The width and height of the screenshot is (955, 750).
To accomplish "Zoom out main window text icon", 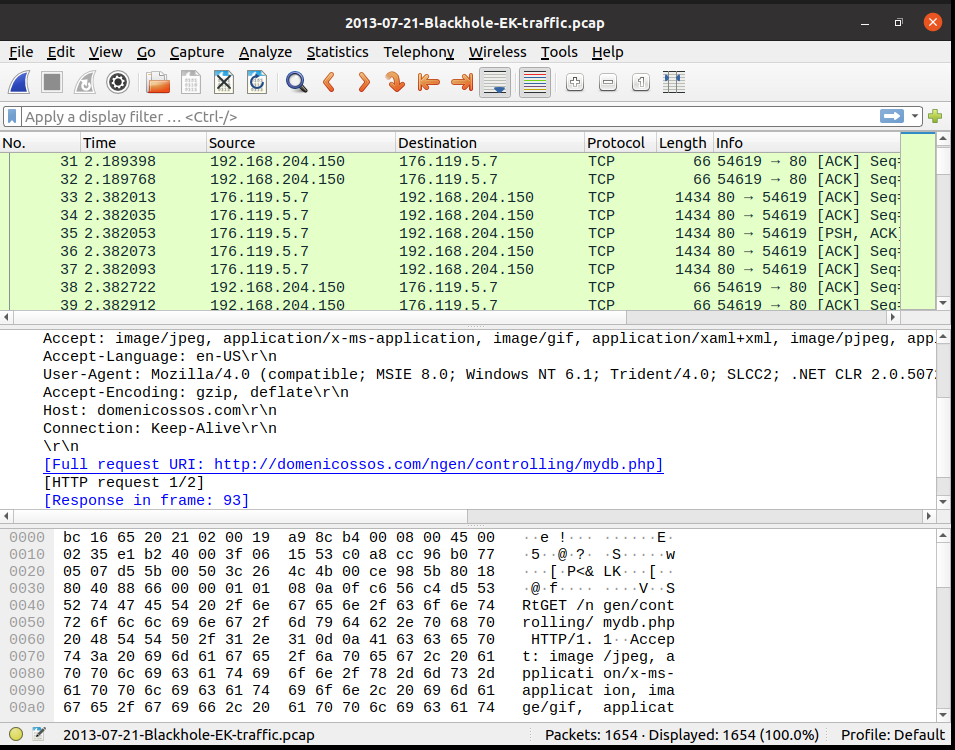I will 608,82.
